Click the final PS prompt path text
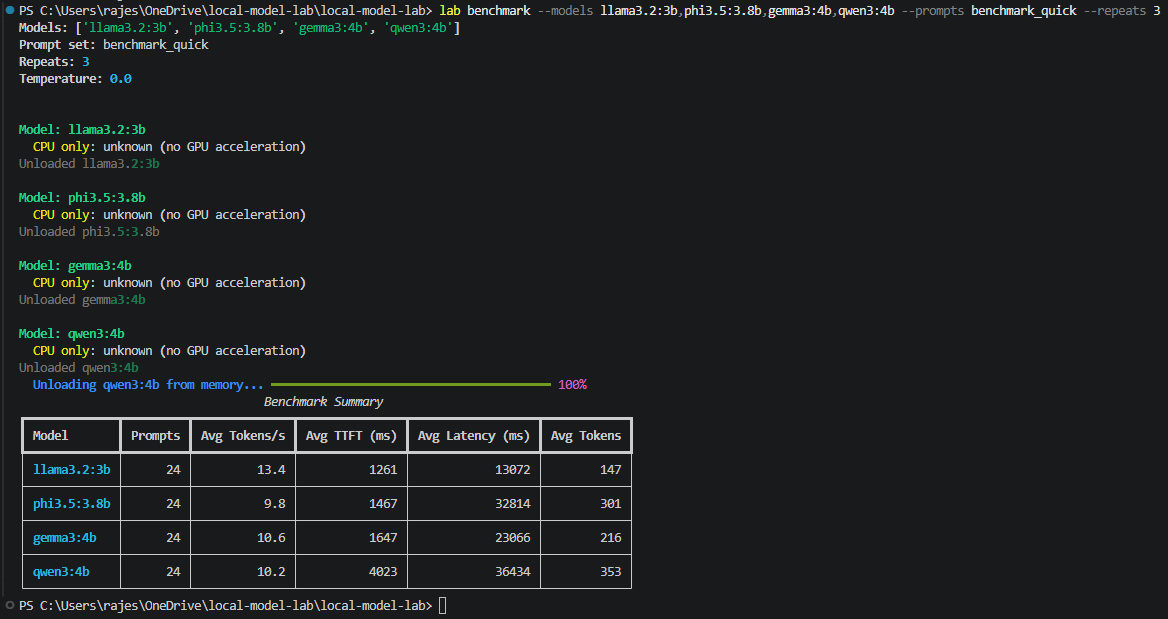Image resolution: width=1168 pixels, height=619 pixels. point(226,606)
